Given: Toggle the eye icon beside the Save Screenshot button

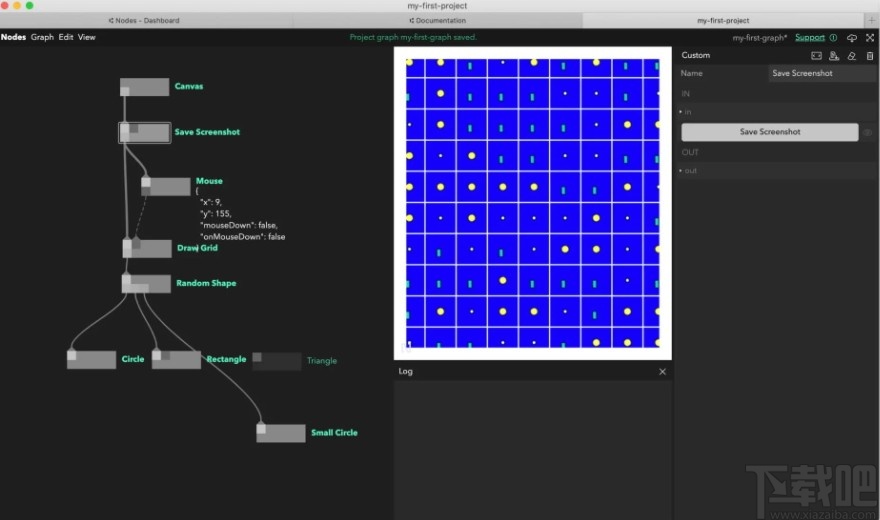Looking at the screenshot, I should pyautogui.click(x=868, y=132).
